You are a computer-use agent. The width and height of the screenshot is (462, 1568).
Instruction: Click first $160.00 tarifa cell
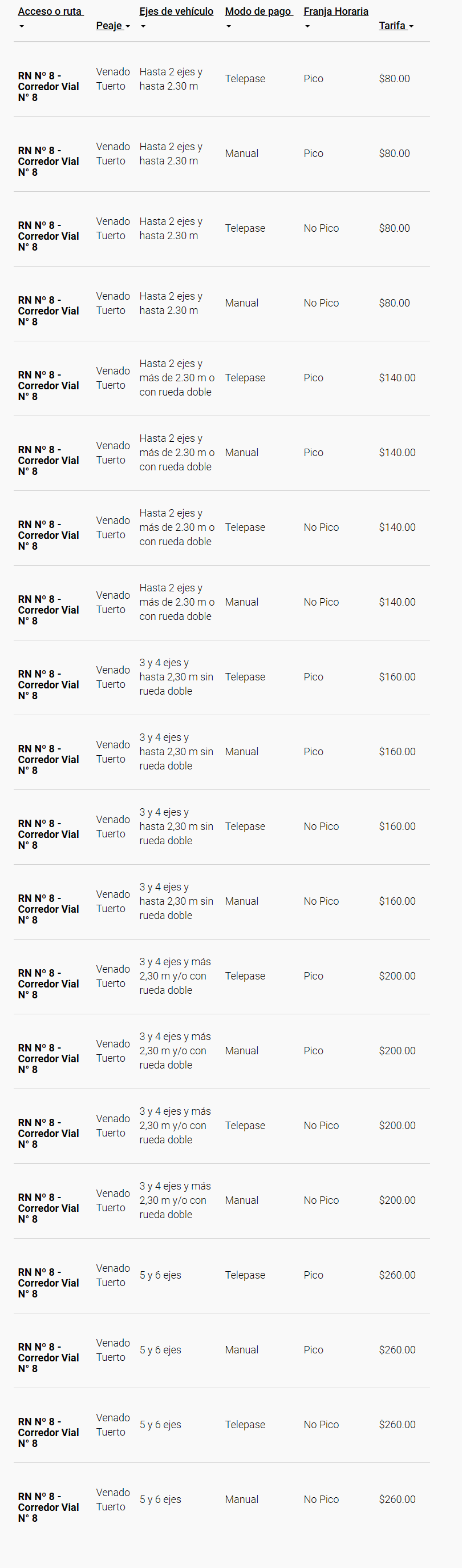click(x=398, y=677)
